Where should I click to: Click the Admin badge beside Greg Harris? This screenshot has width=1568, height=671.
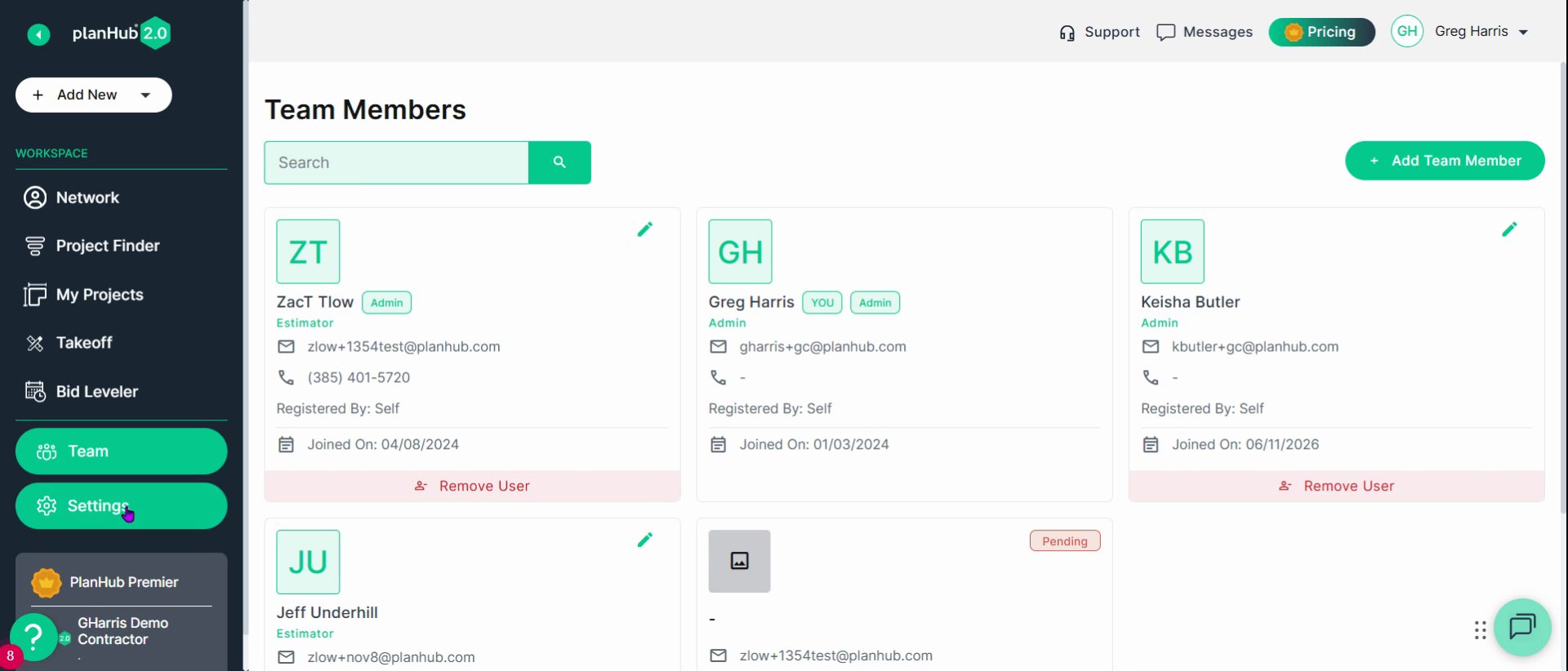[875, 303]
